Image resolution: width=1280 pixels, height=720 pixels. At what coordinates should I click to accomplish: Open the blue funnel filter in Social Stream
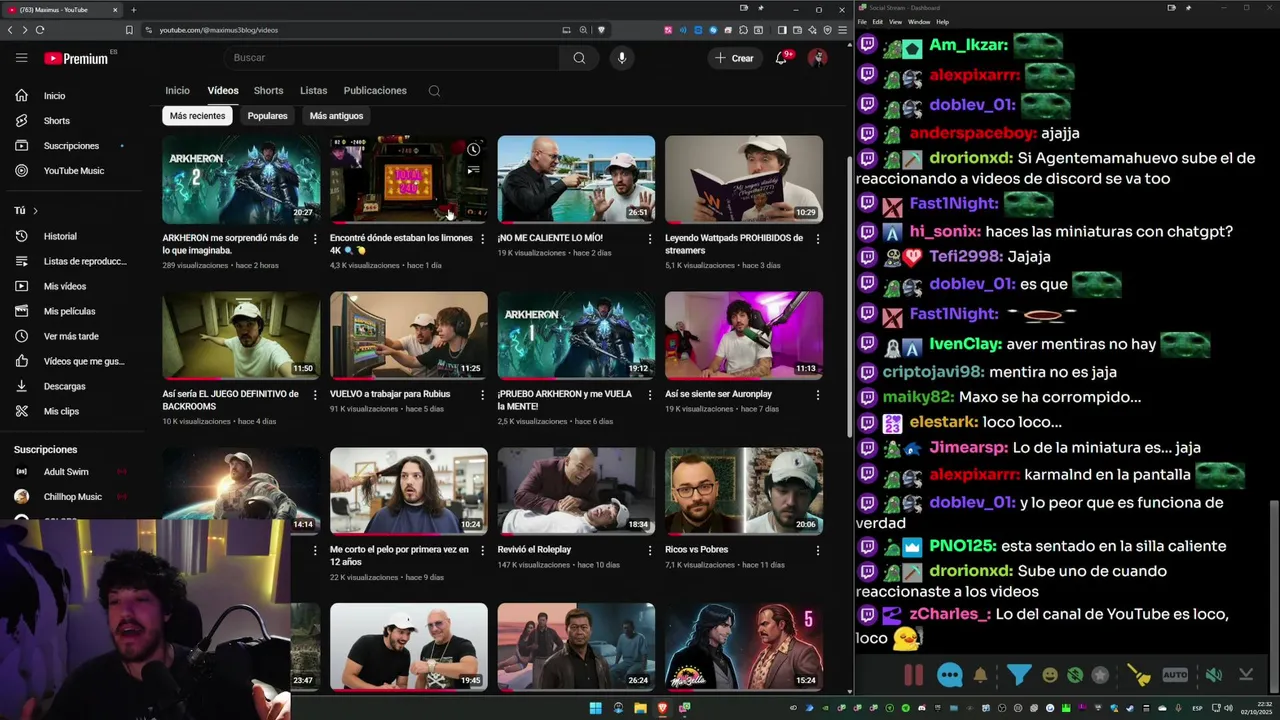[1018, 675]
